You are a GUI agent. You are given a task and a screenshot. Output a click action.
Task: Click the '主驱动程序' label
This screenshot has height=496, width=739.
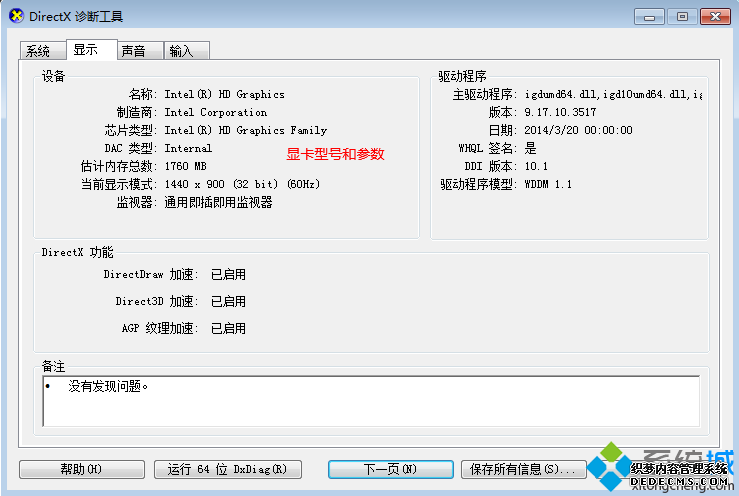(484, 94)
